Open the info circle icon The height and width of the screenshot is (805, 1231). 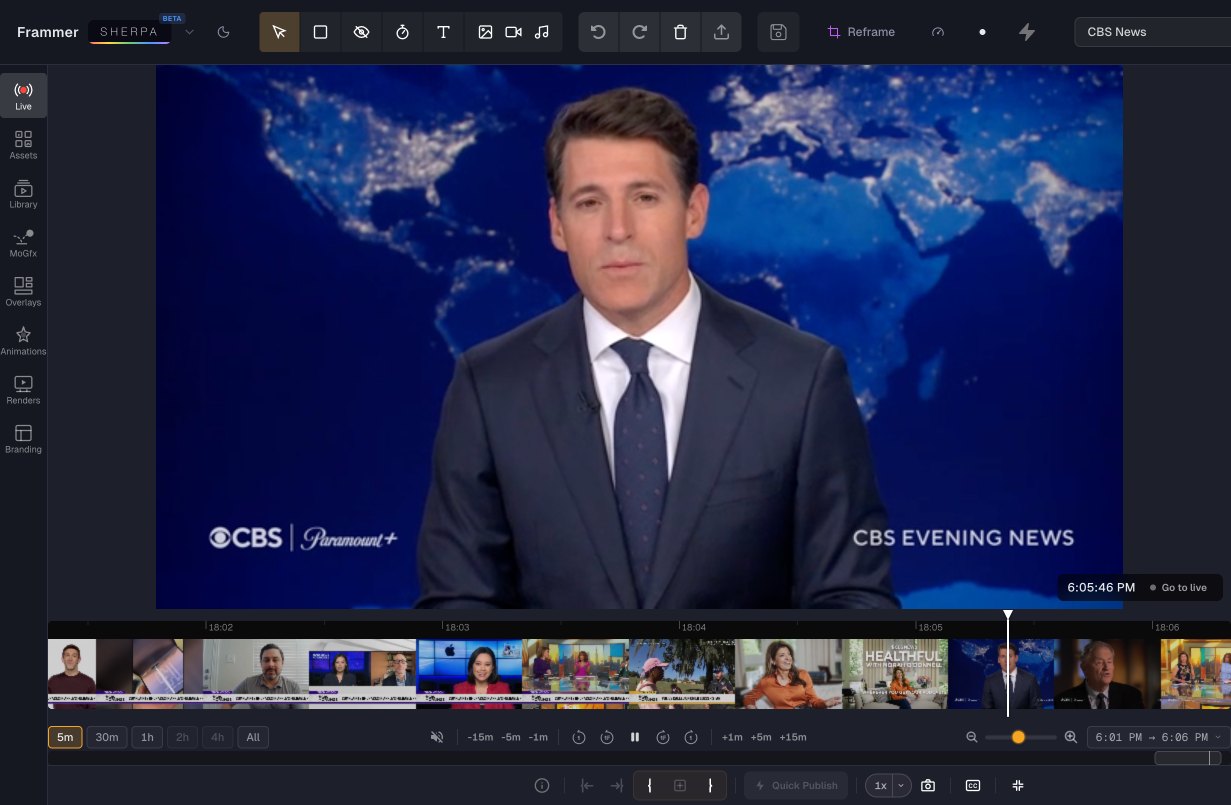[x=542, y=785]
